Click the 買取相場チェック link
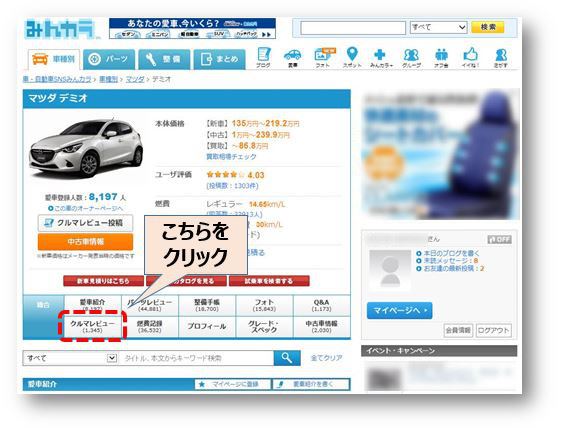561x428 pixels. 231,157
